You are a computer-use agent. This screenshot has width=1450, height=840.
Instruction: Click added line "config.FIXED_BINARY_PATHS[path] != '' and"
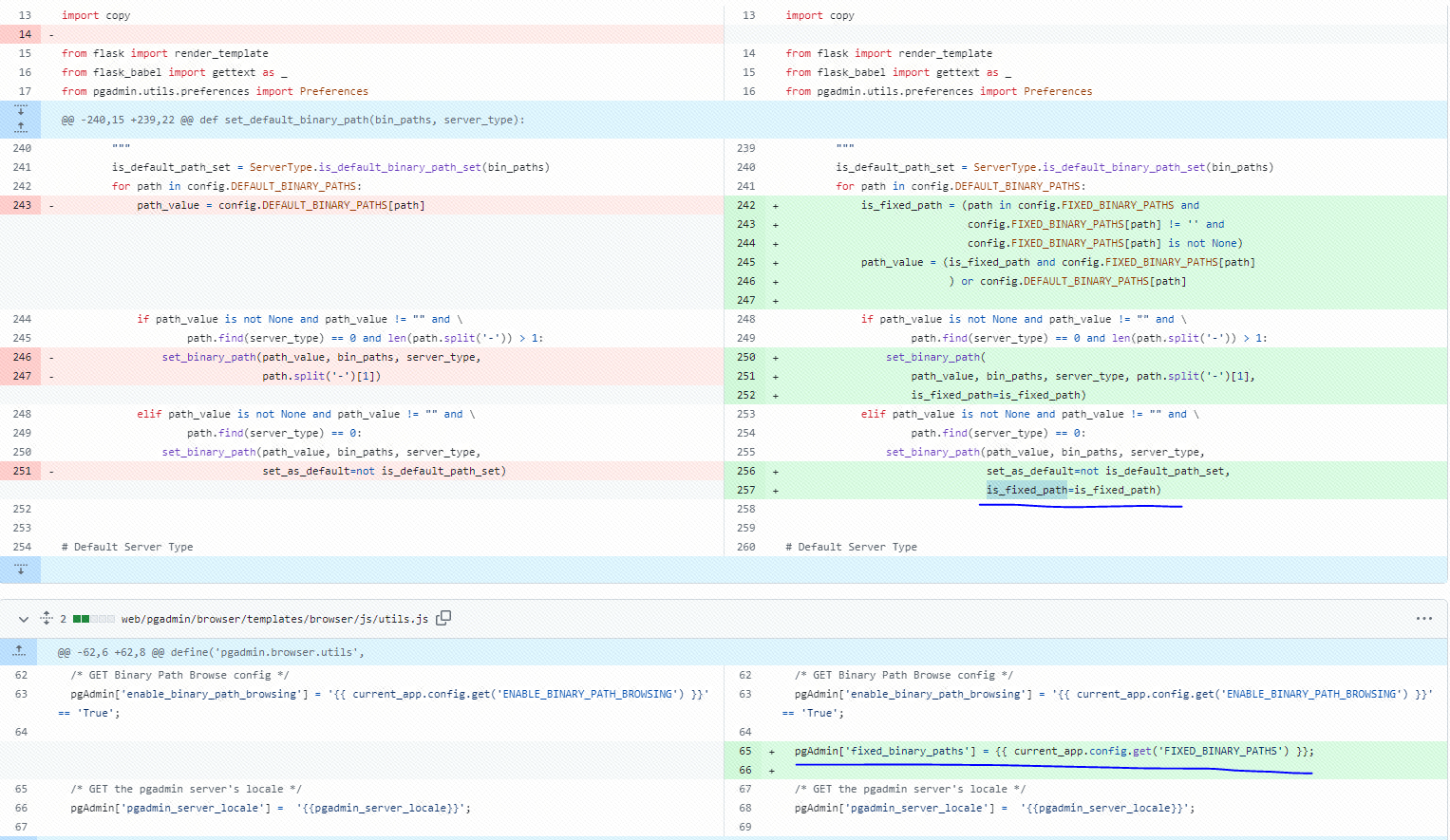[x=1096, y=224]
